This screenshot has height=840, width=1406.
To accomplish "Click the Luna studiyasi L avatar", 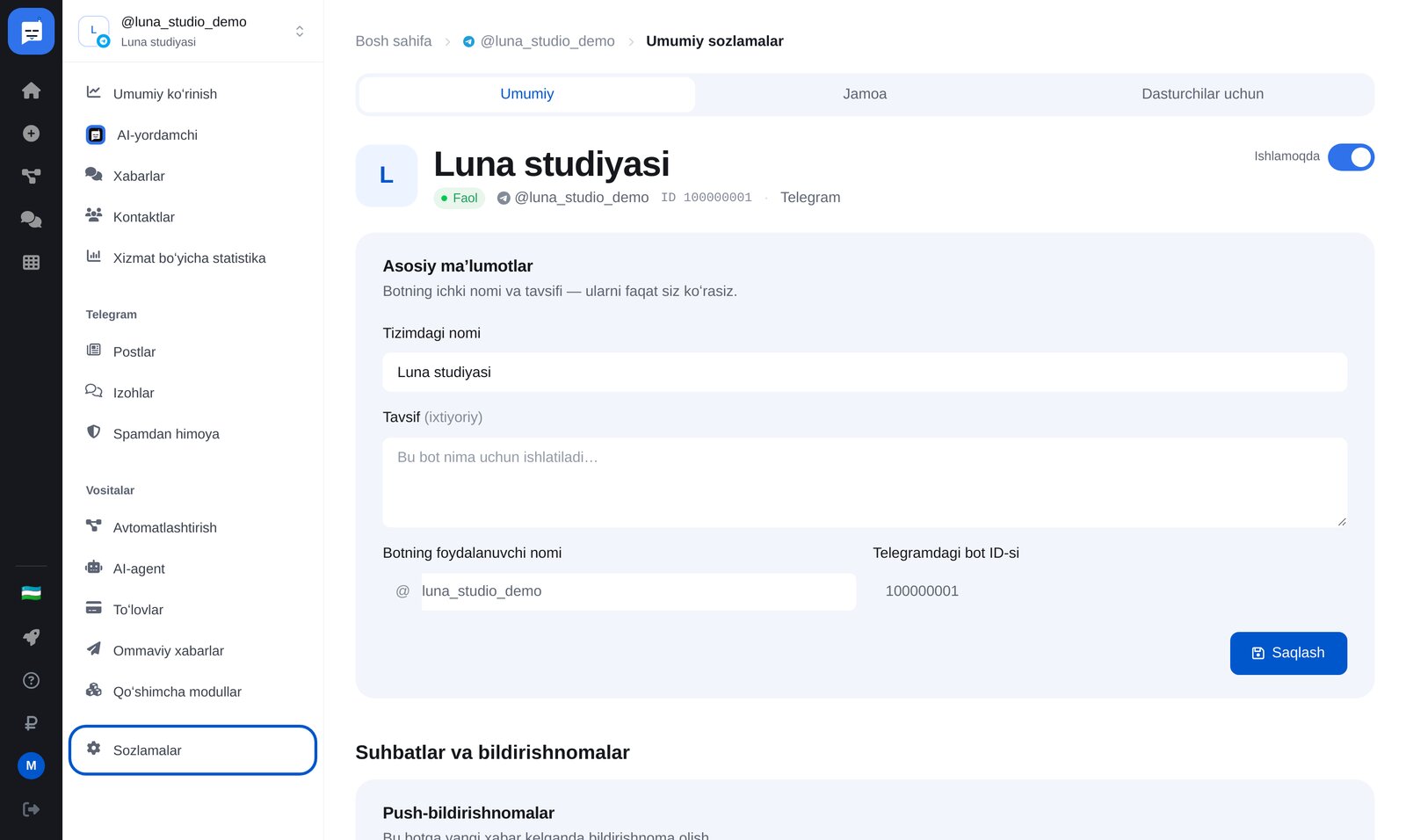I will (387, 176).
